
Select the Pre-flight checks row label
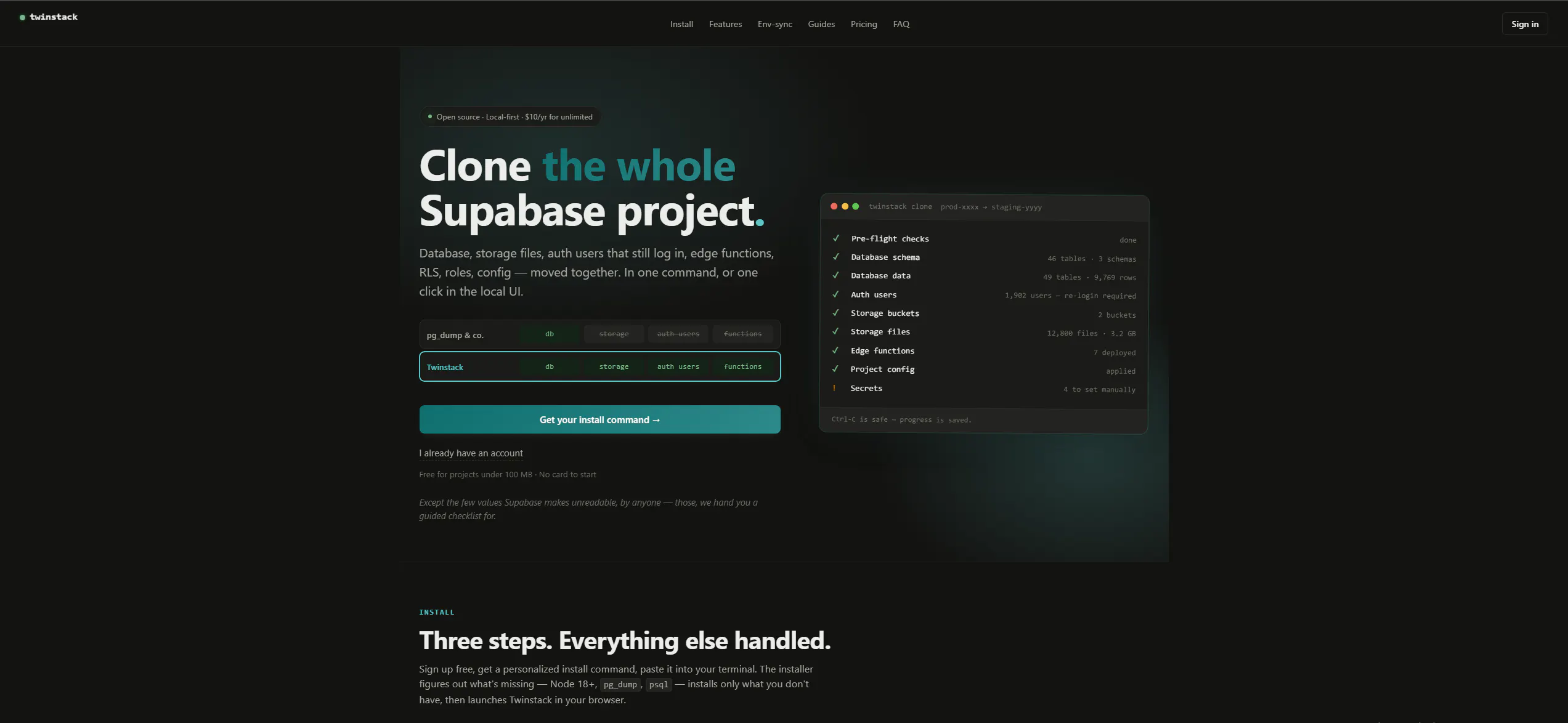click(x=890, y=239)
